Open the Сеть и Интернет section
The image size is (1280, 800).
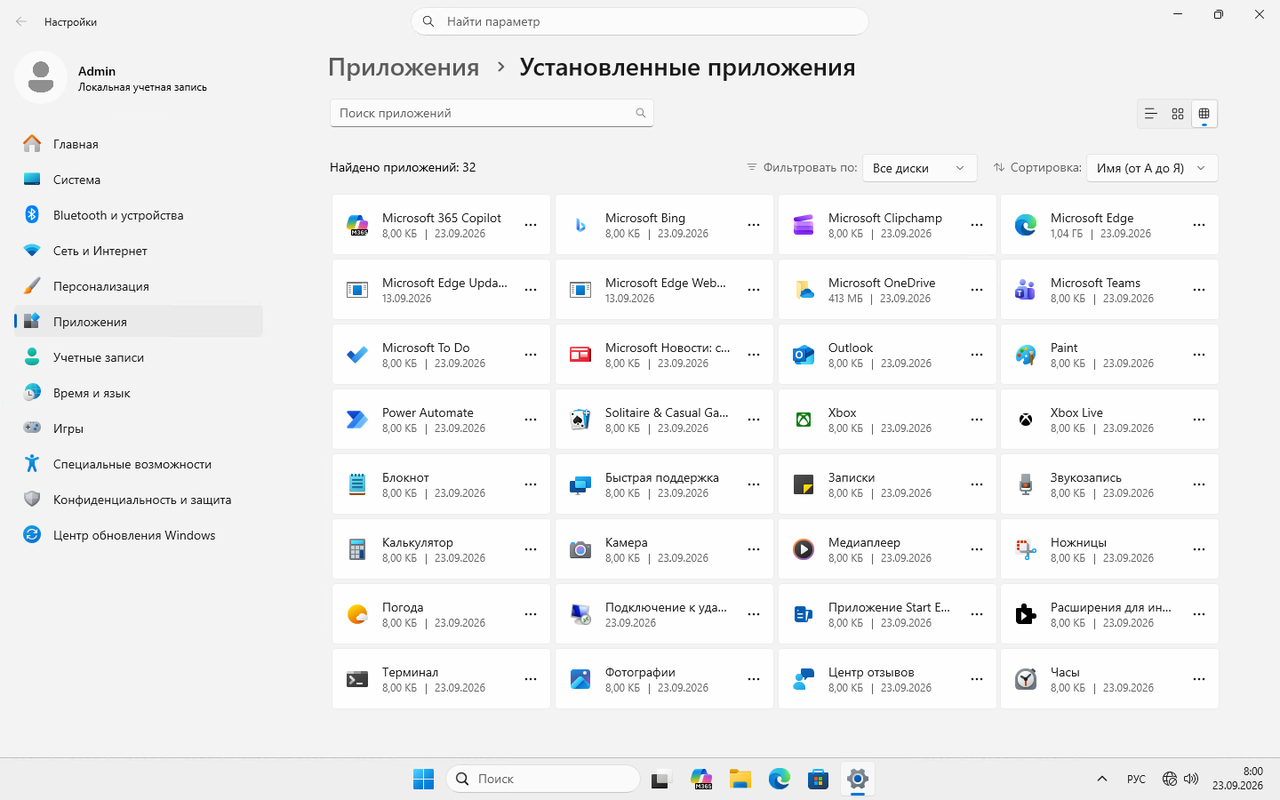tap(139, 251)
